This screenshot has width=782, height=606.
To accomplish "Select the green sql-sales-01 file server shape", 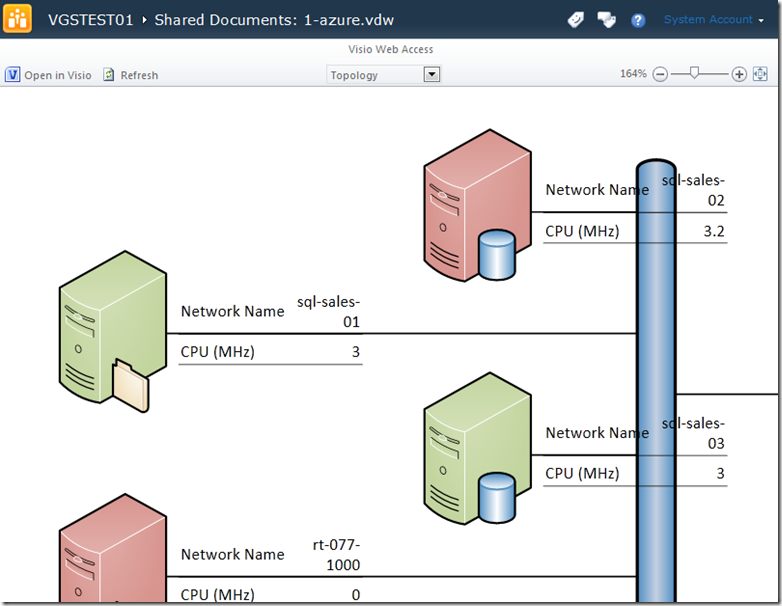I will pyautogui.click(x=113, y=331).
